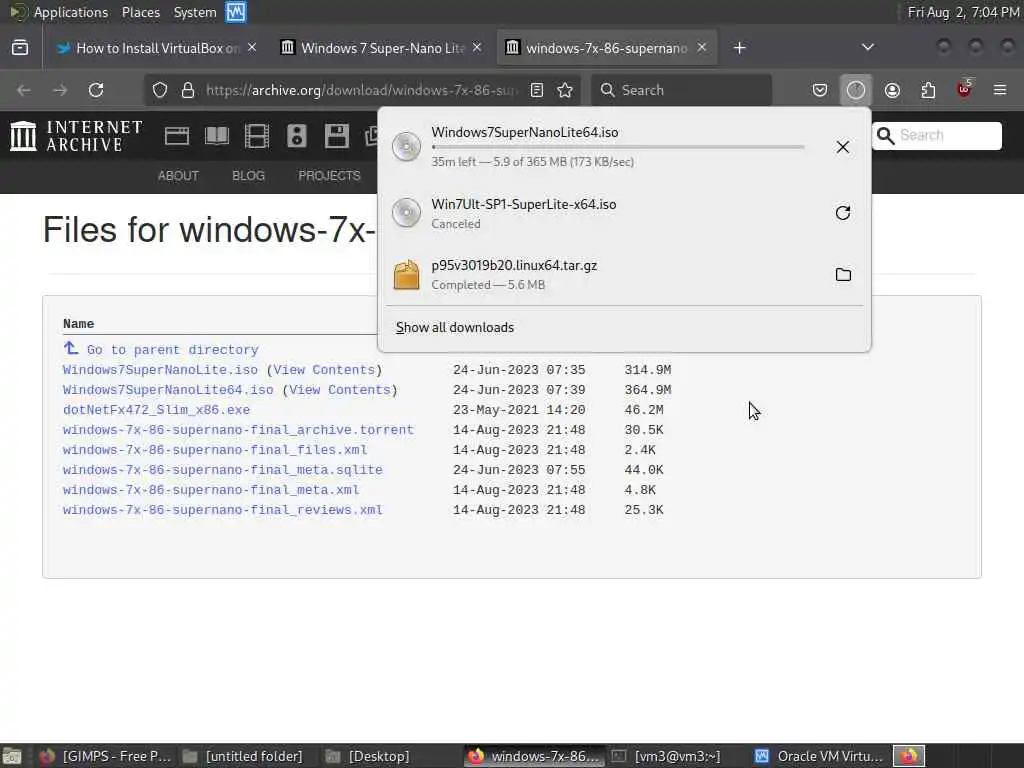Close the How to Install VirtualBox tab

(252, 48)
